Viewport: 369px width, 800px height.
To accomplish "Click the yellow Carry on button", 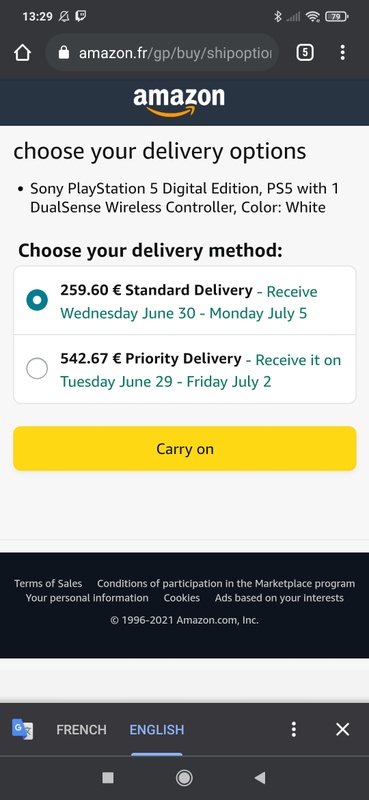I will tap(184, 448).
